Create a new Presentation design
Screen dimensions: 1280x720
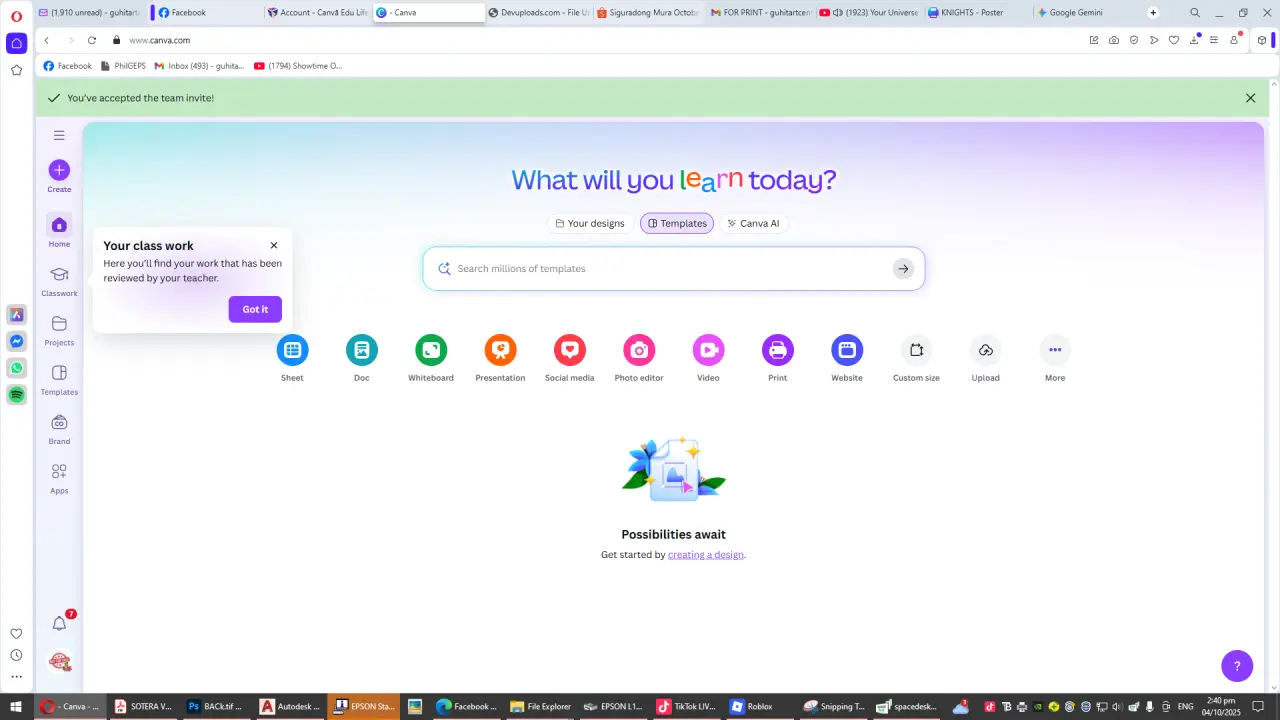(500, 350)
